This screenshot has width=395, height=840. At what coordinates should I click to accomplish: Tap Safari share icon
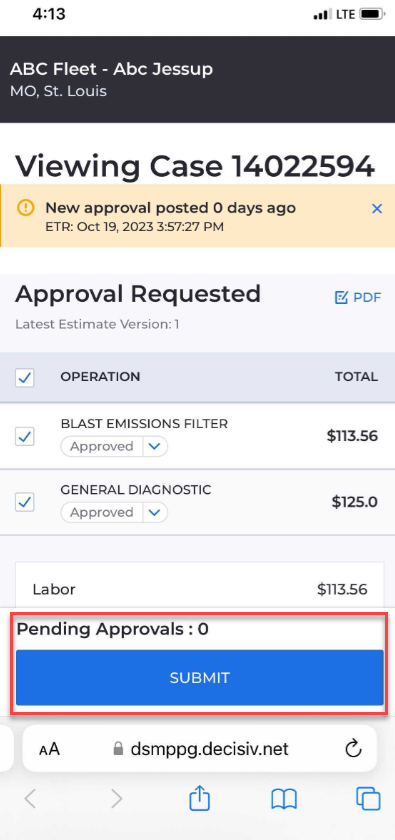point(199,800)
